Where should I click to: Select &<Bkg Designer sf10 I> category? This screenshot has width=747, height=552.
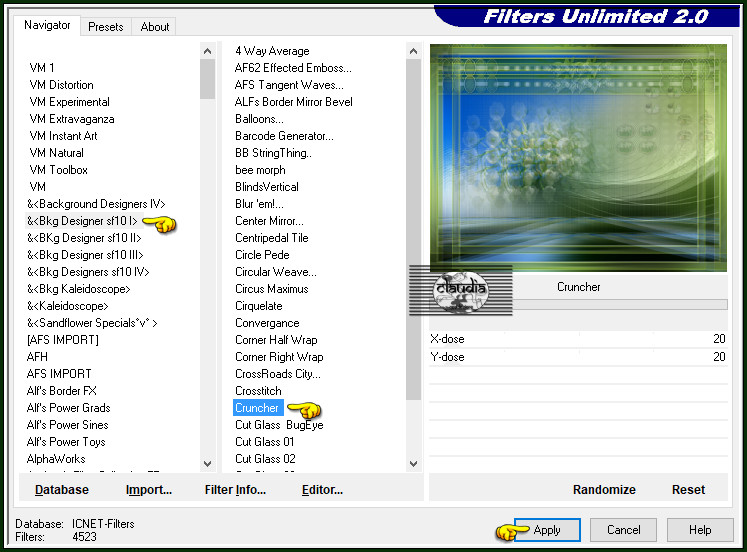tap(82, 221)
